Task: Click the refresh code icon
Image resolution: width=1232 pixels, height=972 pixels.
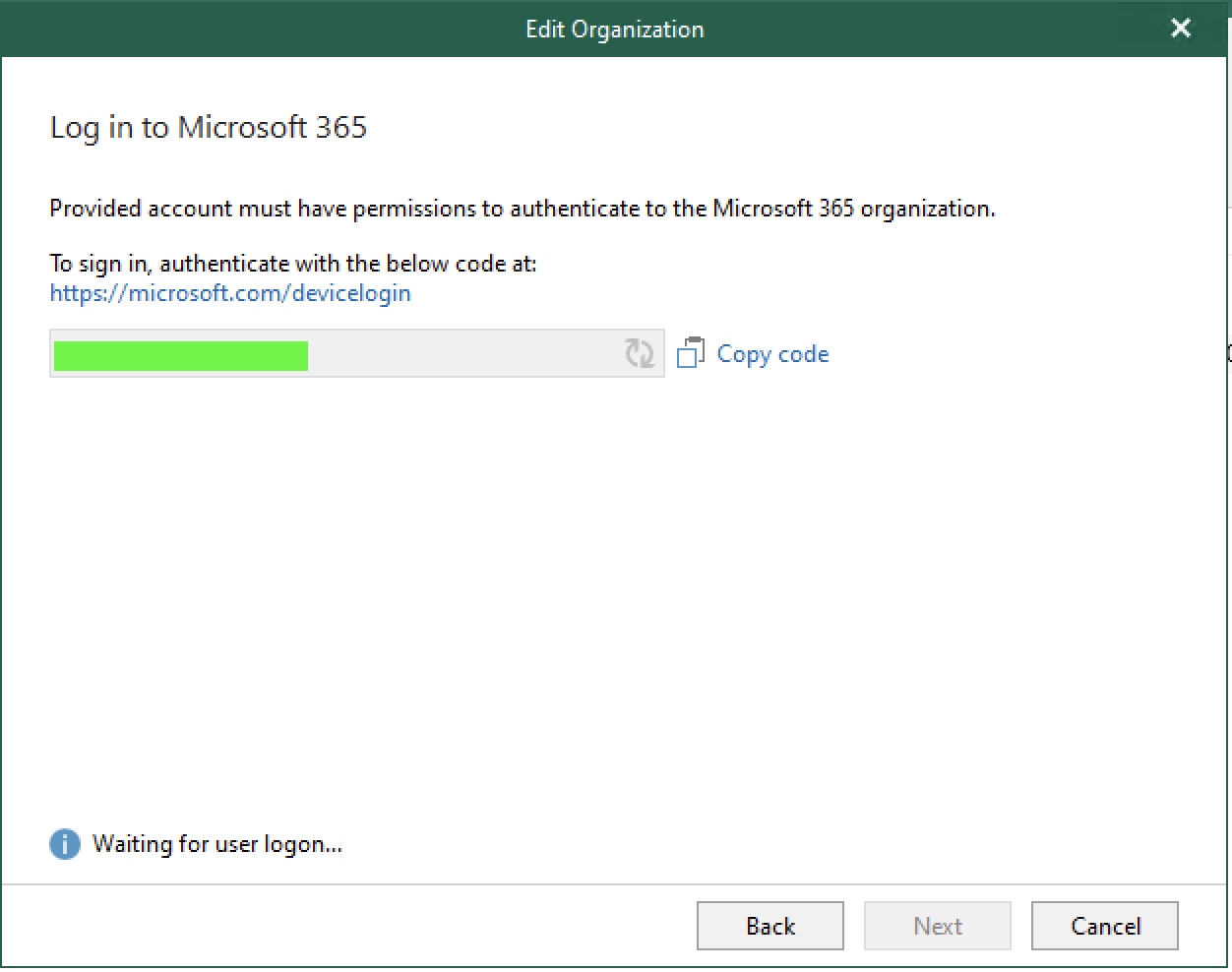Action: click(x=640, y=353)
